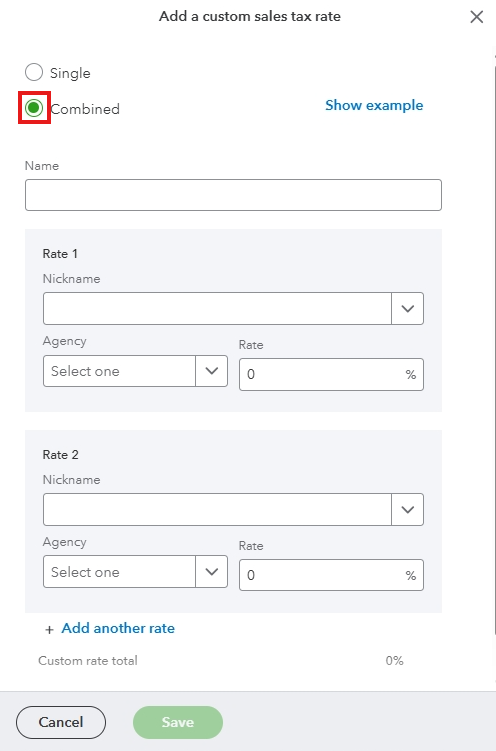Expand Rate 2 Agency Select one dropdown
This screenshot has height=751, width=496.
(x=135, y=571)
